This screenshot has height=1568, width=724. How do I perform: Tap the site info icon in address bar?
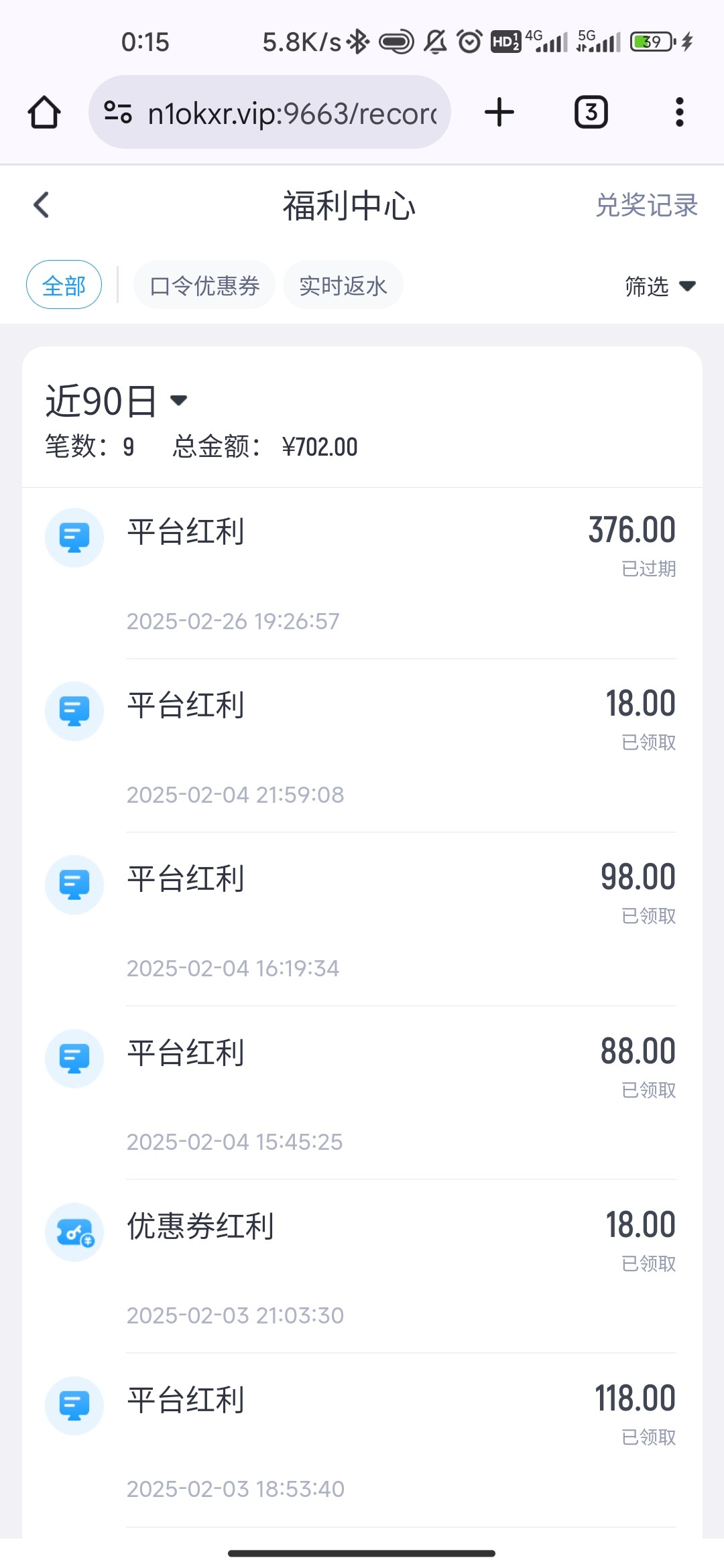[x=118, y=113]
